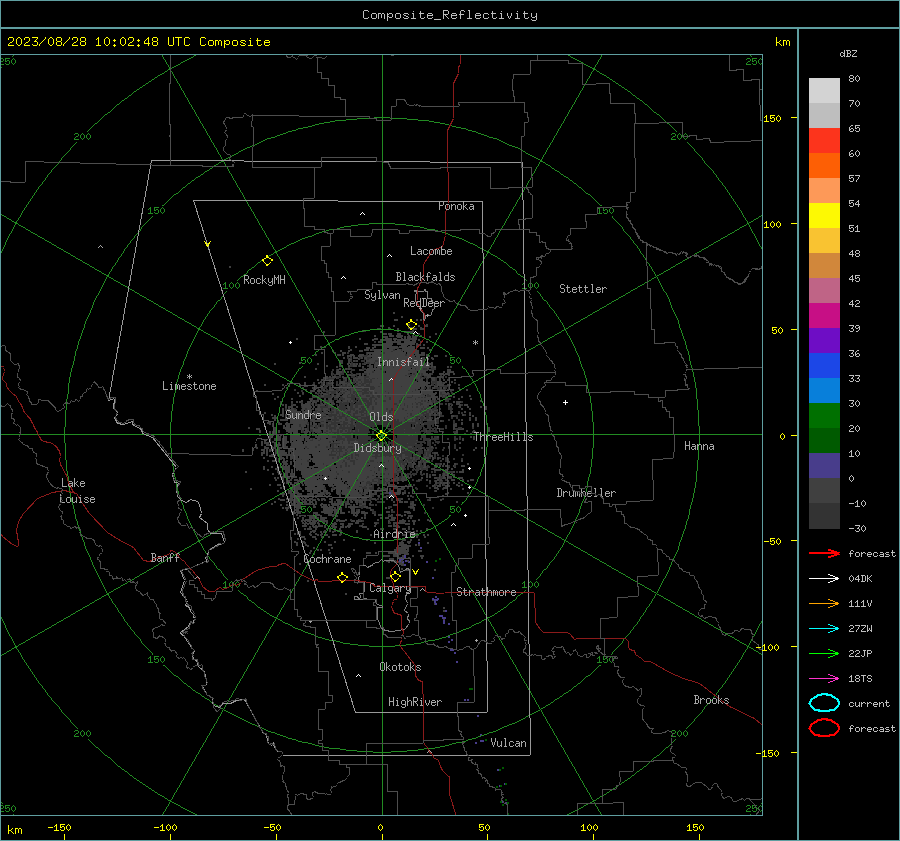Click the cyan 'current' ellipse symbol
This screenshot has height=841, width=900.
(x=824, y=703)
